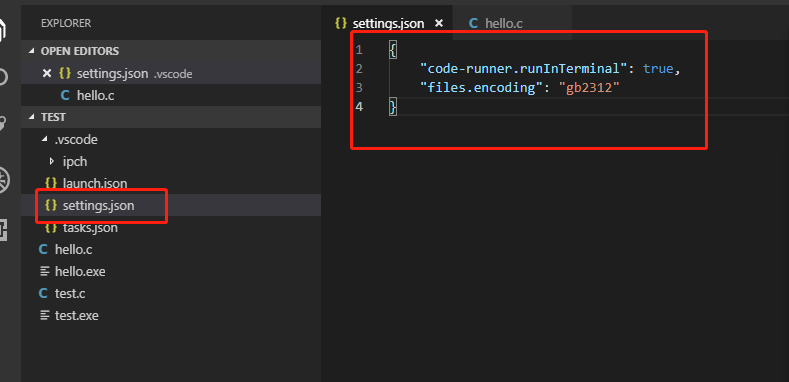
Task: Open settings.json in the TEST tree
Action: click(171, 205)
